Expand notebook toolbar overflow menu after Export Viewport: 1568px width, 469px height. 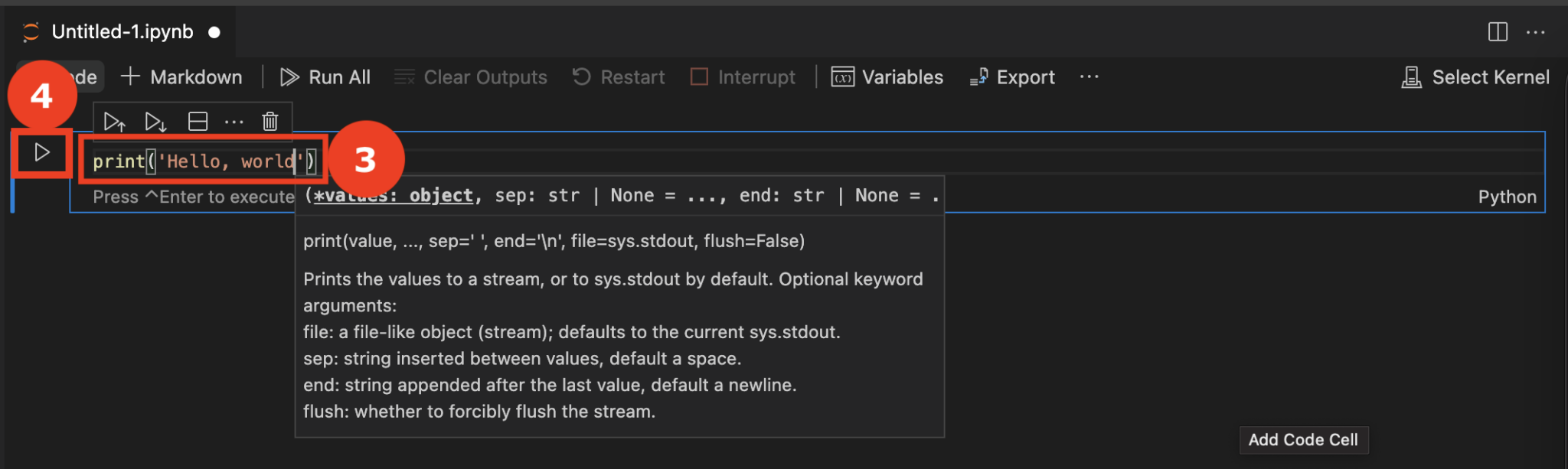point(1089,77)
